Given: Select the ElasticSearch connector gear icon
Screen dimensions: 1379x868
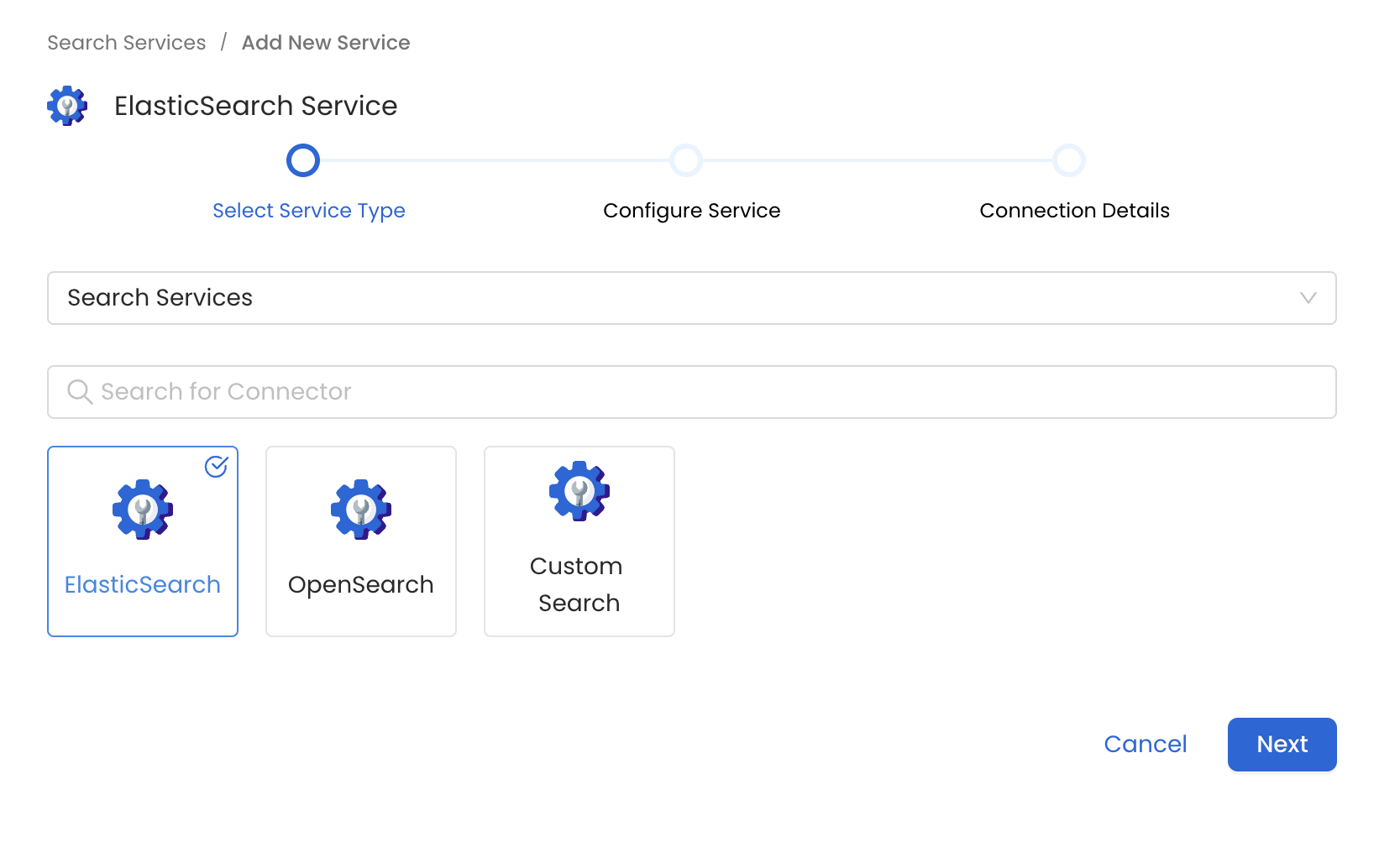Looking at the screenshot, I should pyautogui.click(x=143, y=509).
